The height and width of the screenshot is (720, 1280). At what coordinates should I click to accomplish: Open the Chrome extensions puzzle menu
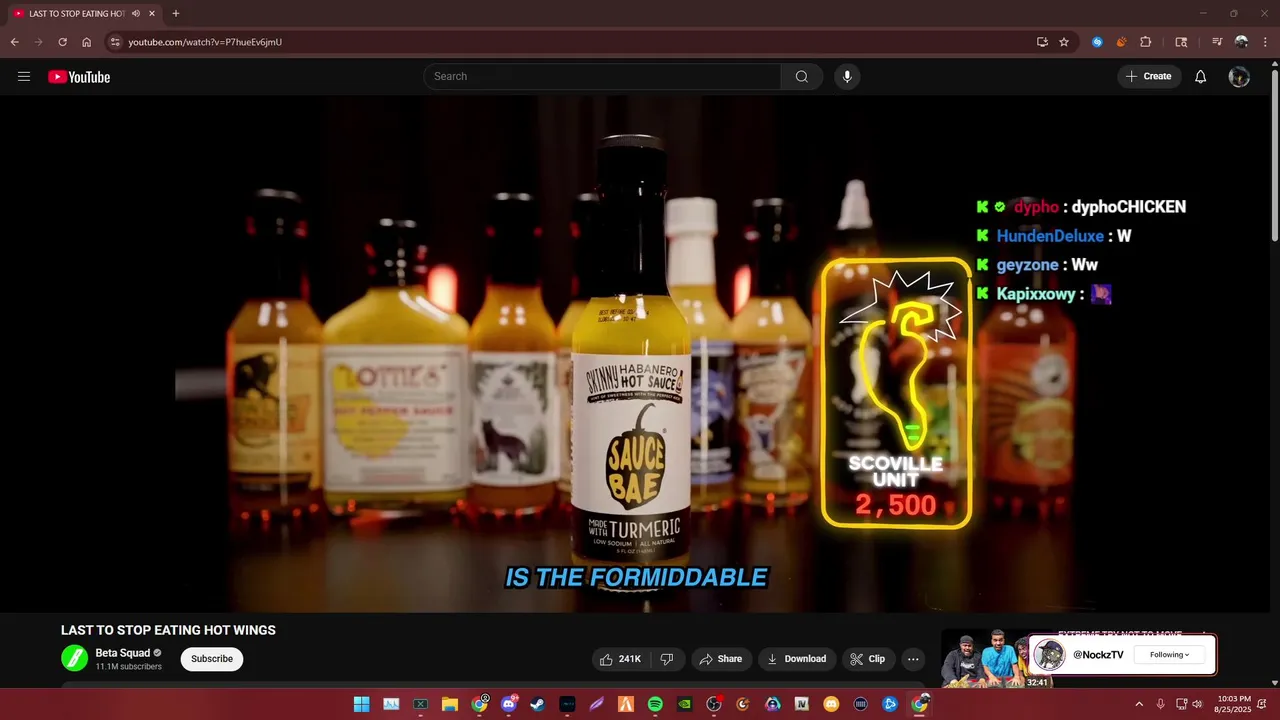[1146, 42]
